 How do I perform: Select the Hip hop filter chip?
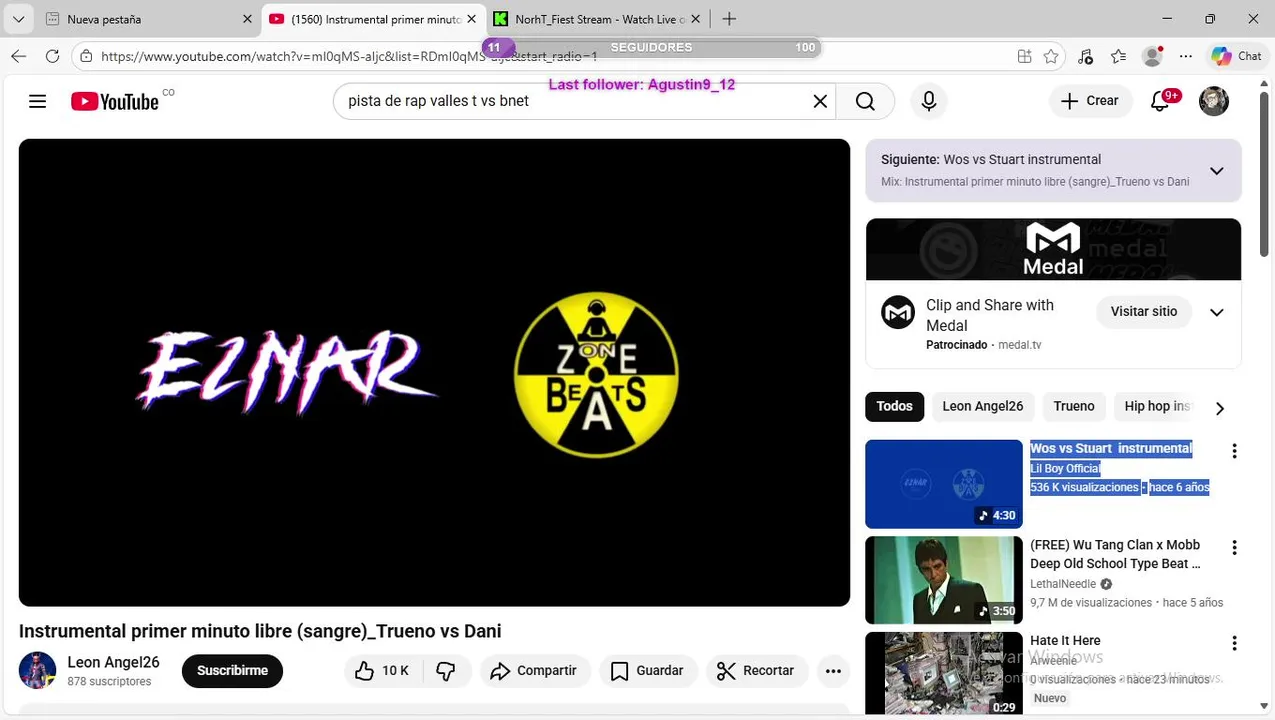1156,406
